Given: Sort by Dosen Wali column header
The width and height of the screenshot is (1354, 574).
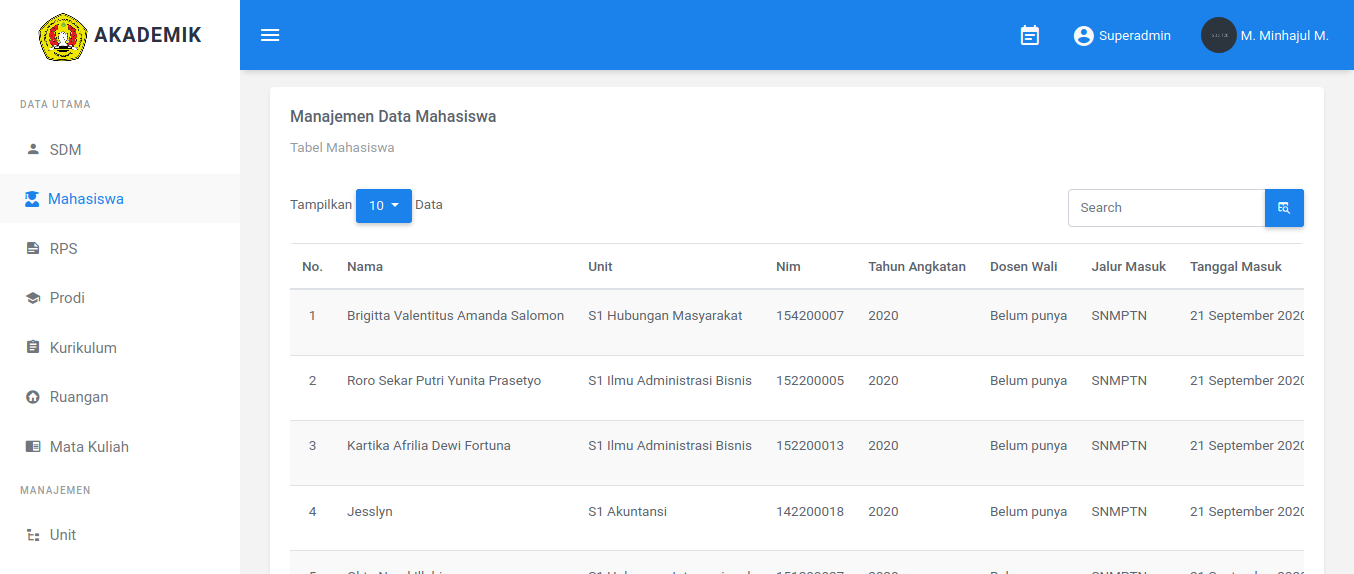Looking at the screenshot, I should [x=1024, y=266].
